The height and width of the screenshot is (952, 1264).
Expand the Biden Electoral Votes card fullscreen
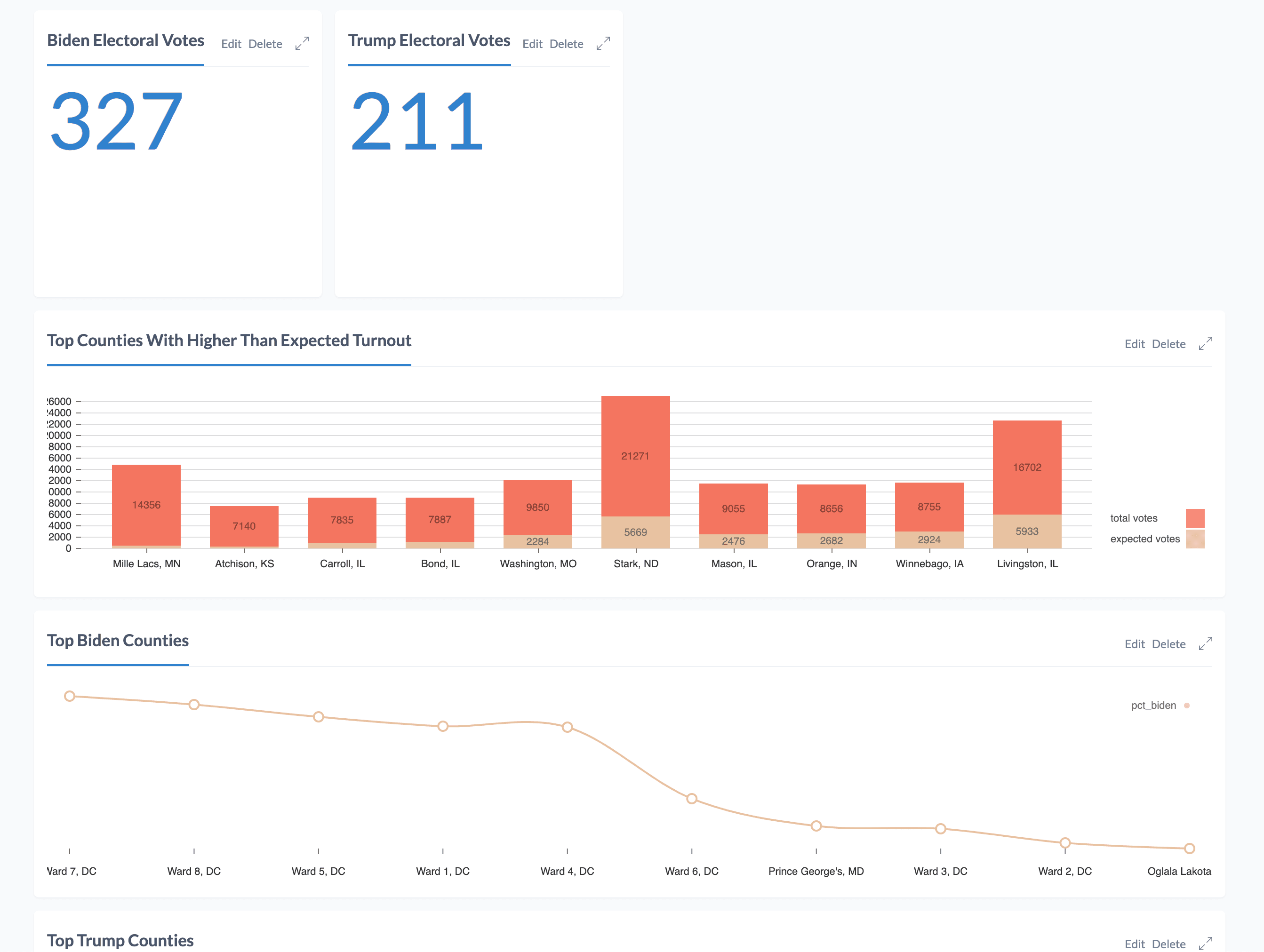coord(302,43)
